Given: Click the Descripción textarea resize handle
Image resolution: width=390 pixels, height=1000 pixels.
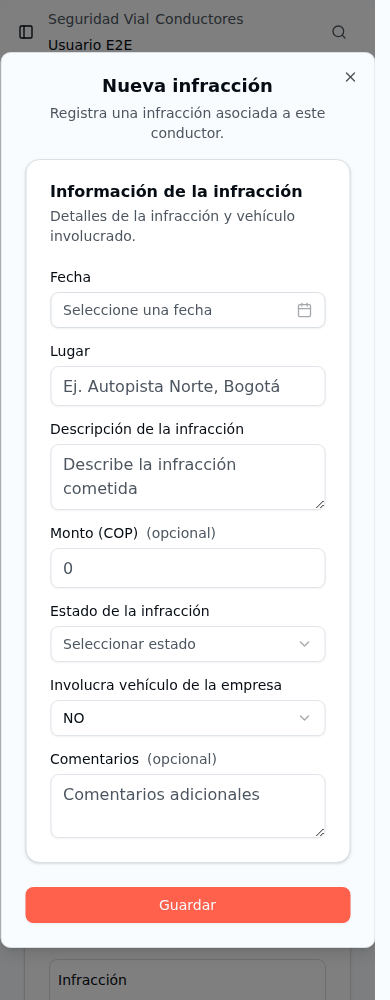Looking at the screenshot, I should [320, 504].
